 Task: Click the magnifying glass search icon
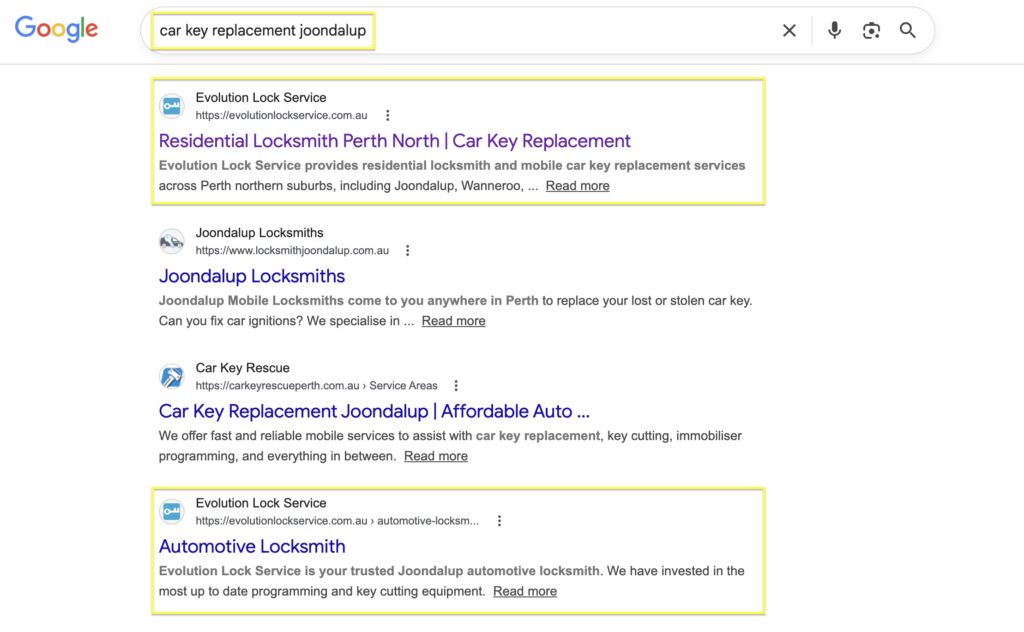(x=908, y=31)
